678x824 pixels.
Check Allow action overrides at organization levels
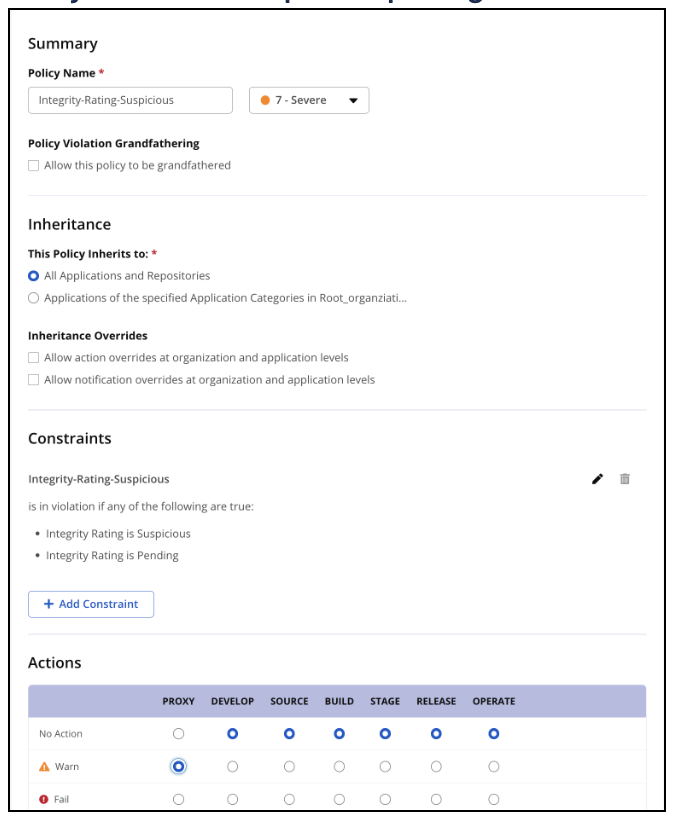pyautogui.click(x=34, y=358)
